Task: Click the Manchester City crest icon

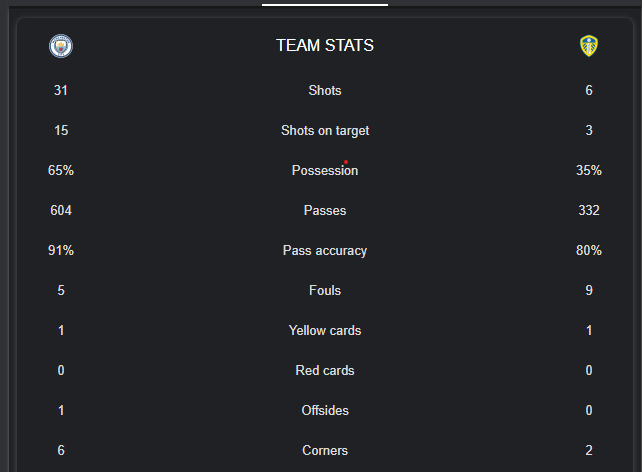Action: point(61,46)
